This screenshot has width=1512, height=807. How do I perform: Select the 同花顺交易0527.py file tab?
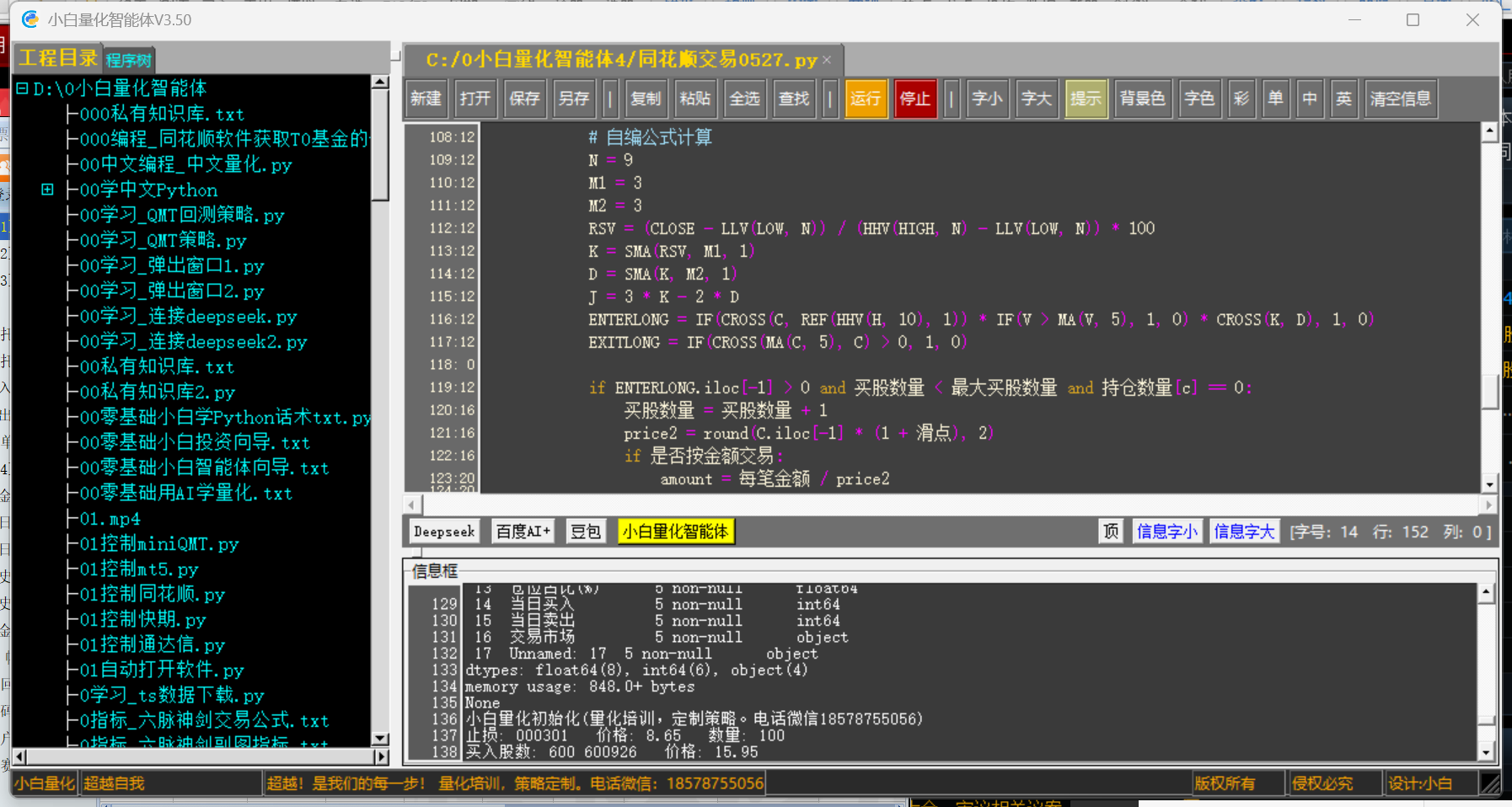click(x=622, y=60)
